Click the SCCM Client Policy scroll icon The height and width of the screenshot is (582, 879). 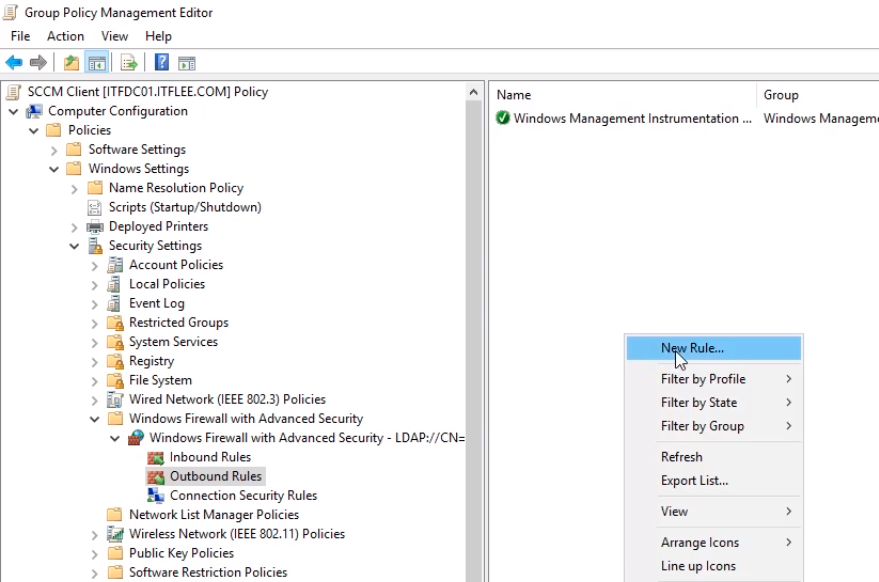point(13,92)
